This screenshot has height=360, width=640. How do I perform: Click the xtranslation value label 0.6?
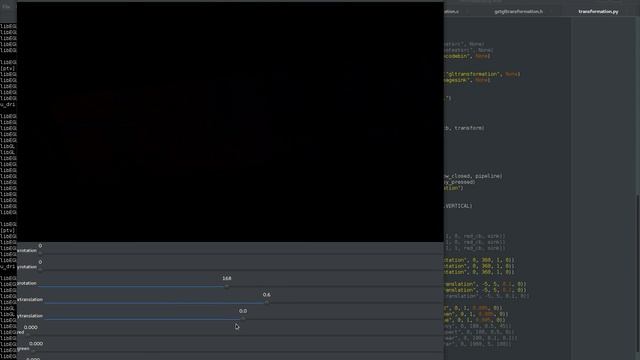[266, 295]
